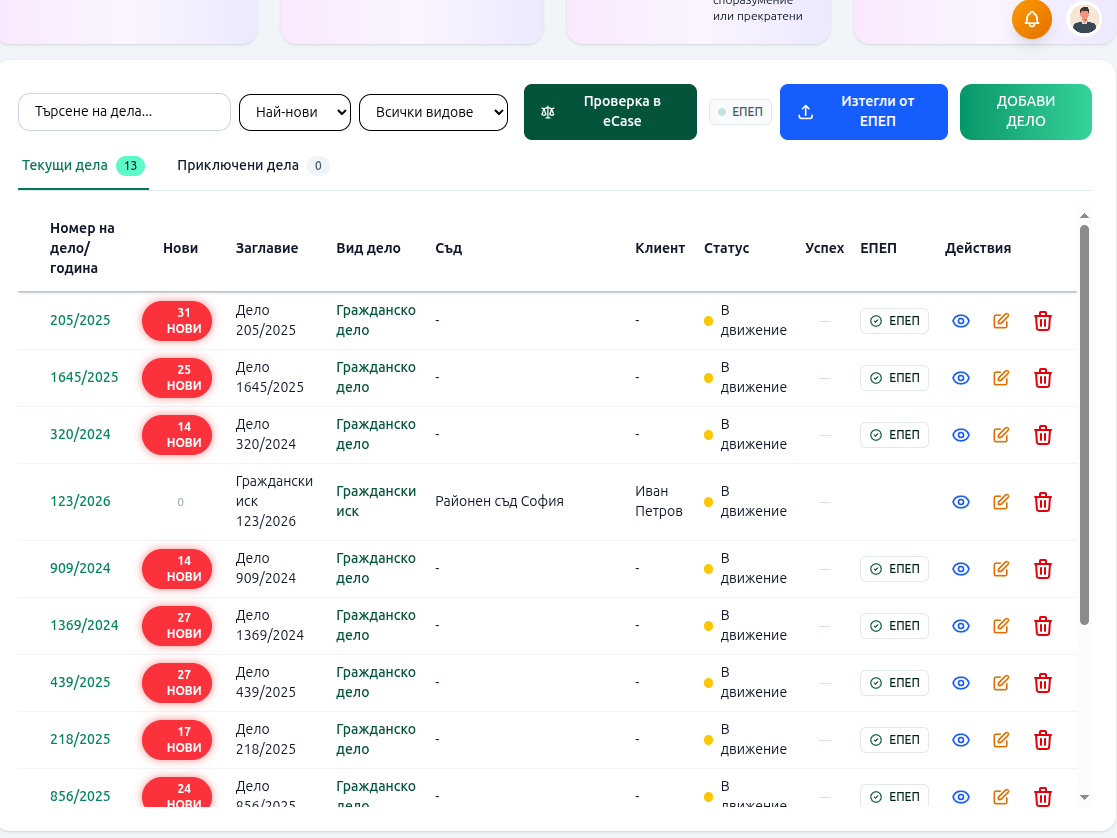Click the ДОБАВИ ДЕЛО button
The width and height of the screenshot is (1117, 838).
[1026, 112]
